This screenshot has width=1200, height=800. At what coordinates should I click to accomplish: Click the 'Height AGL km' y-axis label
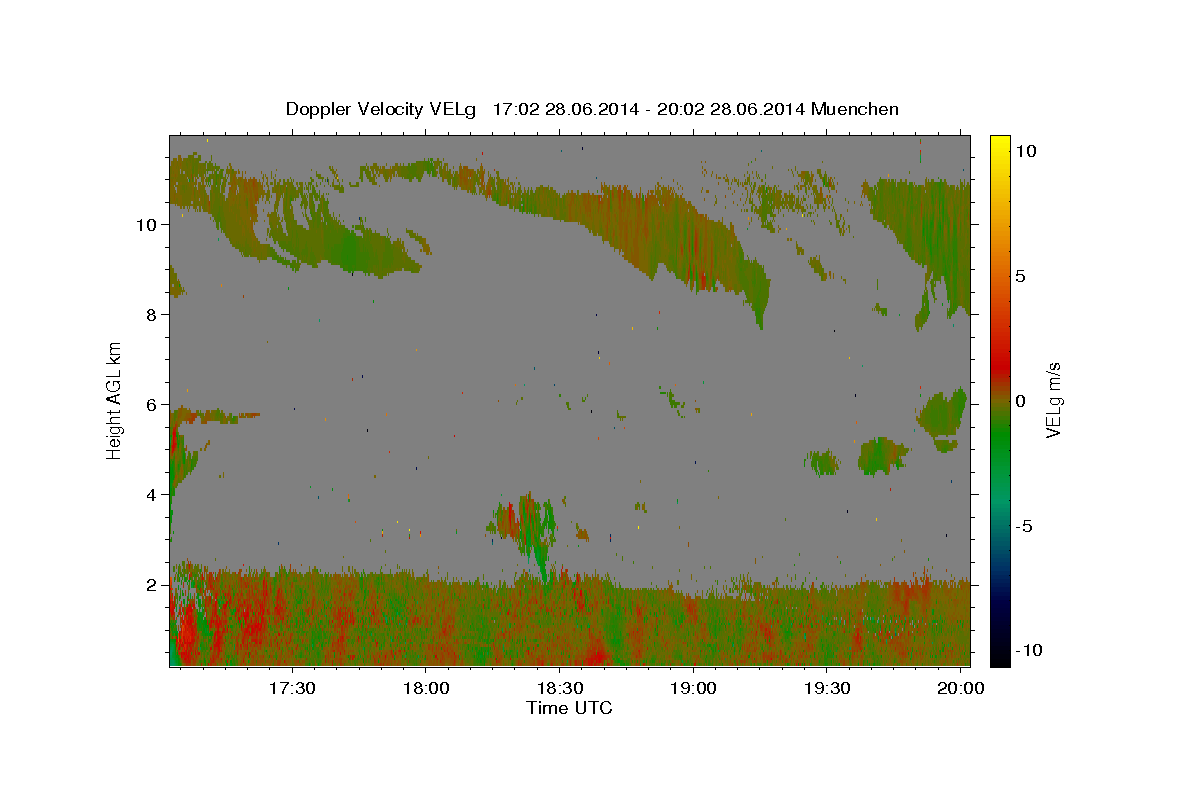[115, 400]
